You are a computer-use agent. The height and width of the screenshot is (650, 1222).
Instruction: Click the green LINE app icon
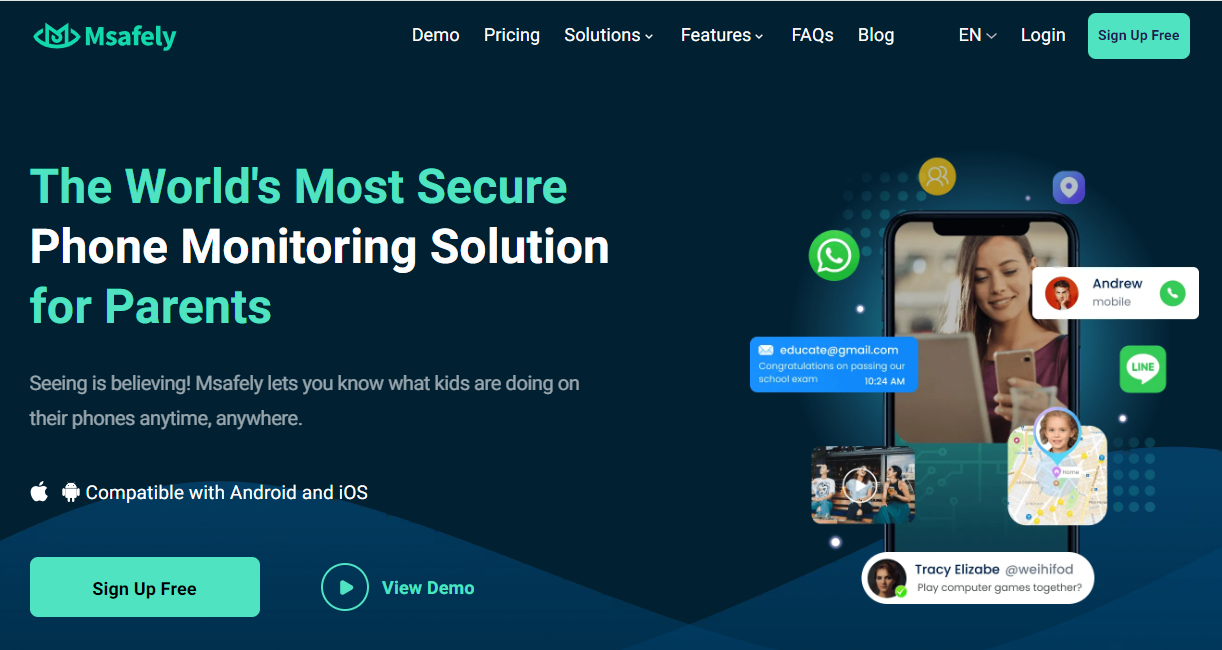pos(1142,368)
